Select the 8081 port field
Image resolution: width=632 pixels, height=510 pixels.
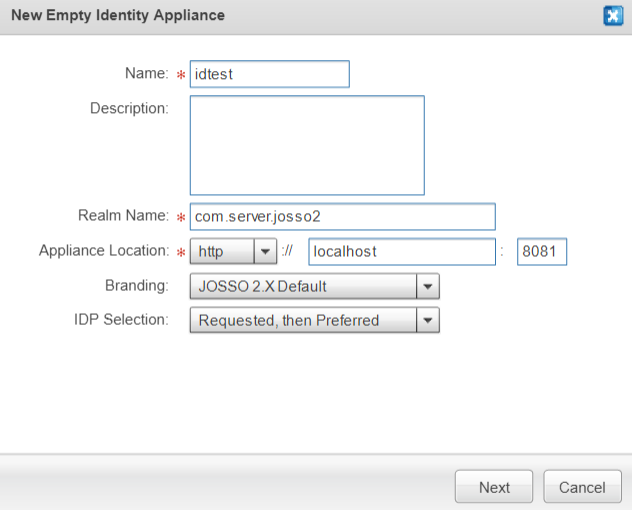[x=542, y=252]
